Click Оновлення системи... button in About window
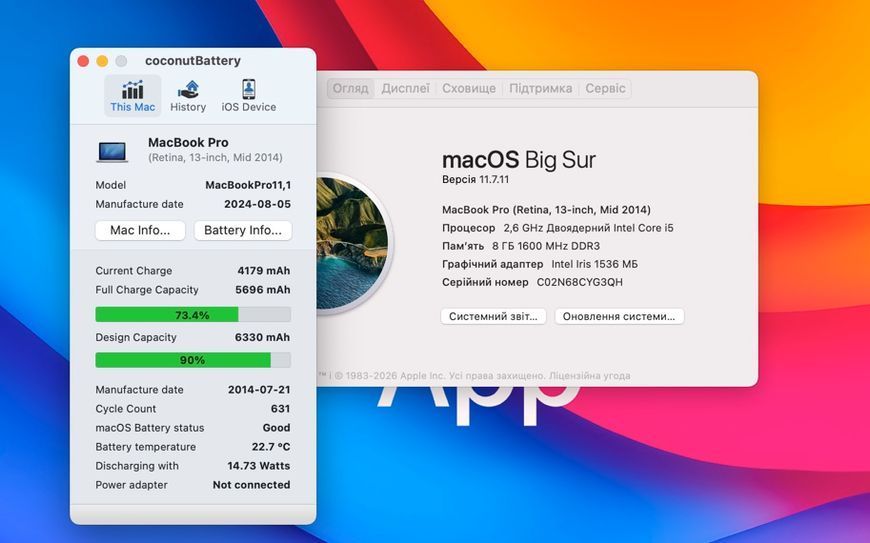 (619, 316)
